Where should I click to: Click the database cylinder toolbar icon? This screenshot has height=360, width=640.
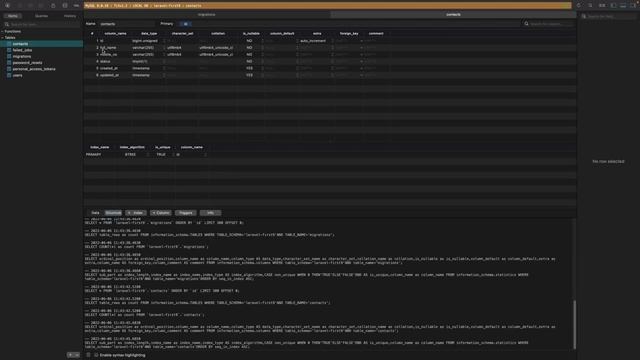point(53,6)
